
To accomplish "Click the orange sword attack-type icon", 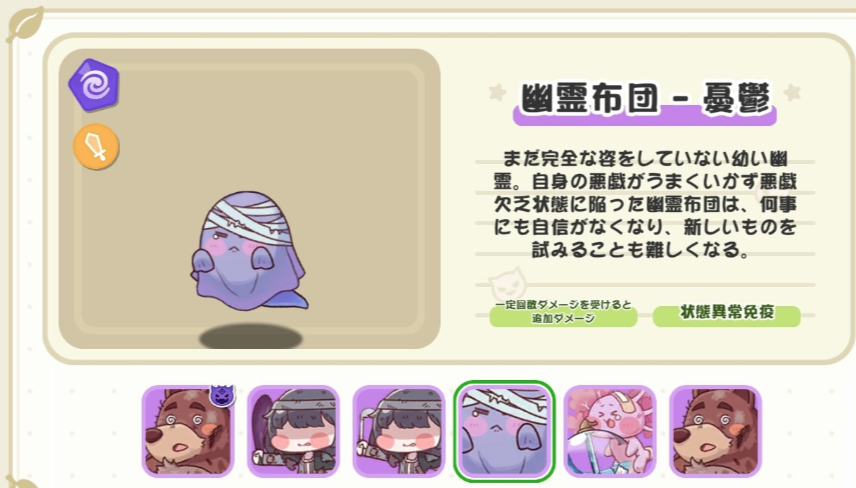I will point(96,147).
